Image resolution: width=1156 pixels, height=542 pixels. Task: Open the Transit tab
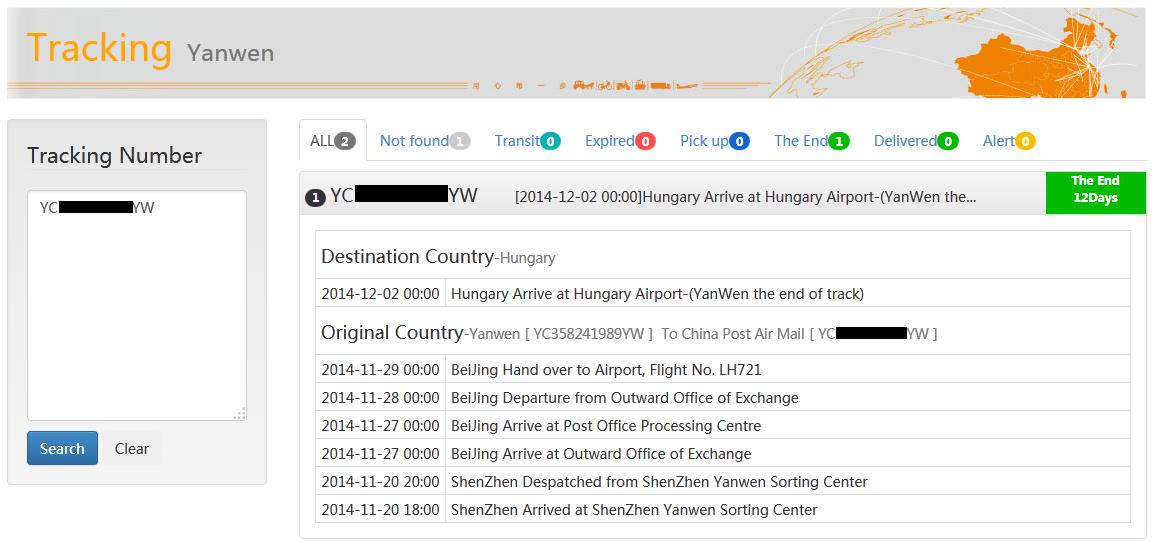pyautogui.click(x=527, y=141)
